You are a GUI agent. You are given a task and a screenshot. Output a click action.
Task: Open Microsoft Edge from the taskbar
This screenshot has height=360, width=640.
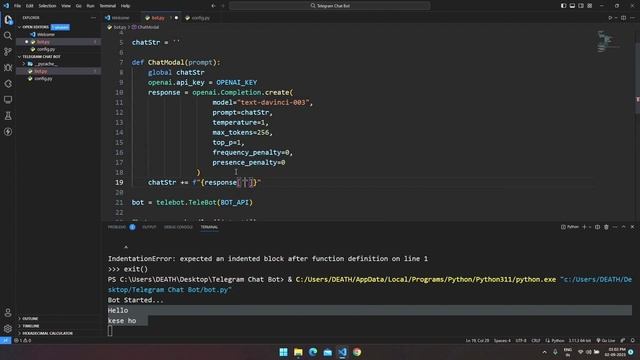(x=313, y=352)
